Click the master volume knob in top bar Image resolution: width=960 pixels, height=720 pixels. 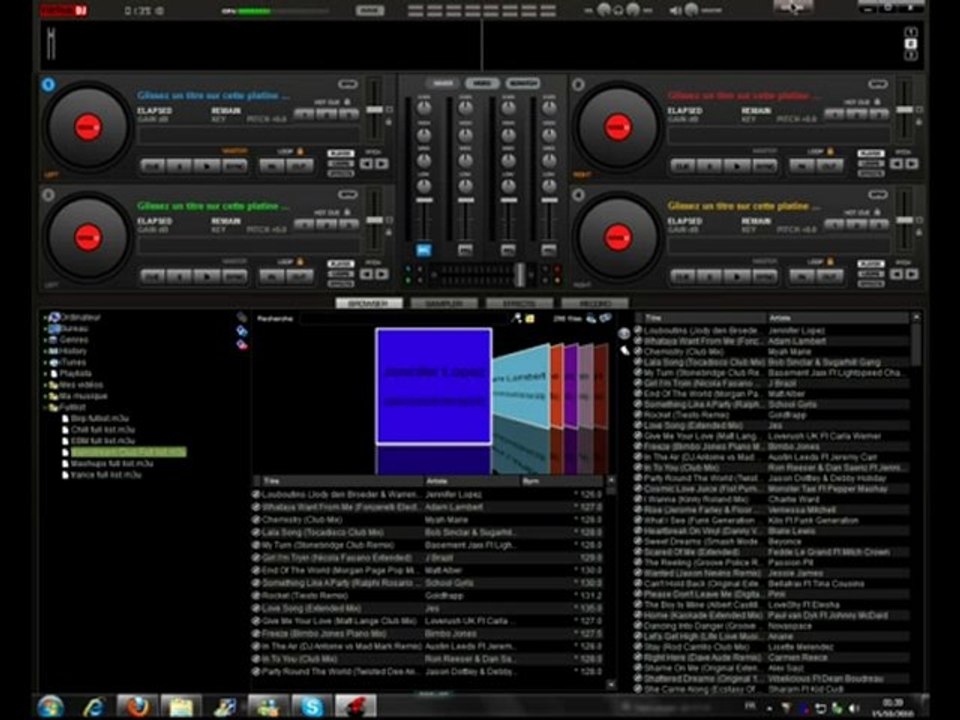pyautogui.click(x=692, y=10)
